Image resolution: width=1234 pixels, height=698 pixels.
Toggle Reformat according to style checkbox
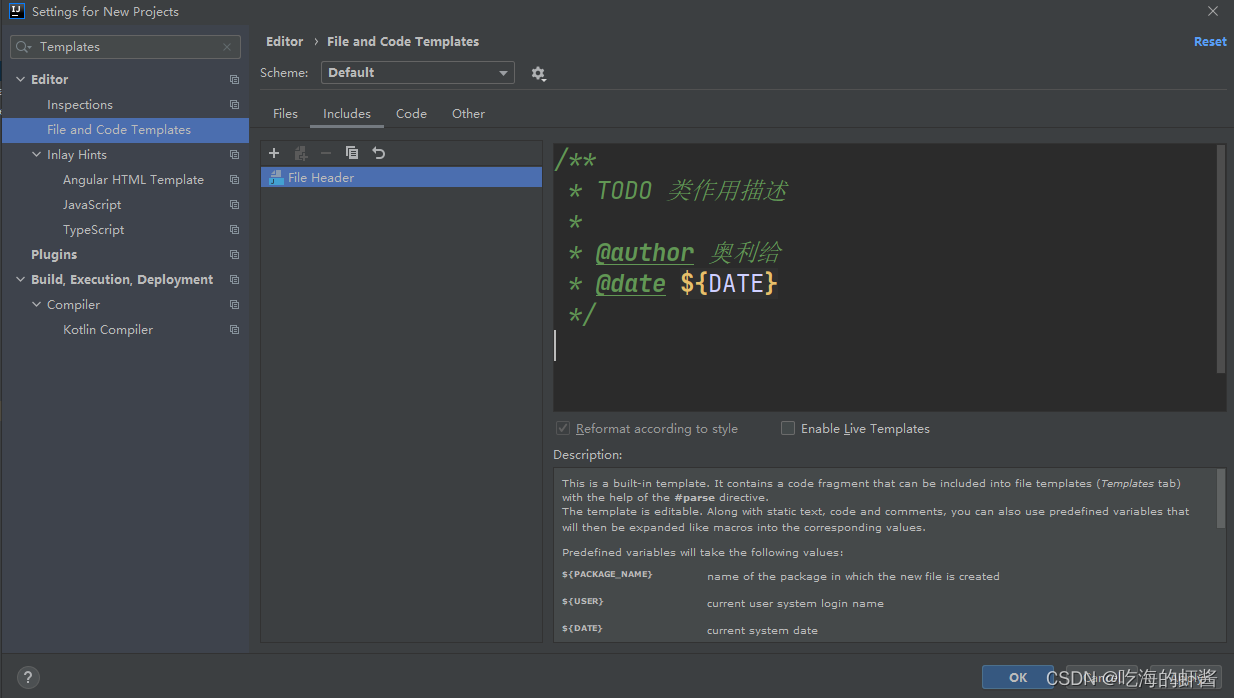pyautogui.click(x=563, y=428)
